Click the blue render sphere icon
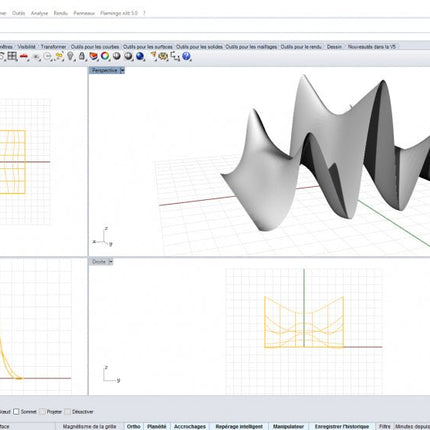Screen dimensions: 430x430 (x=140, y=56)
